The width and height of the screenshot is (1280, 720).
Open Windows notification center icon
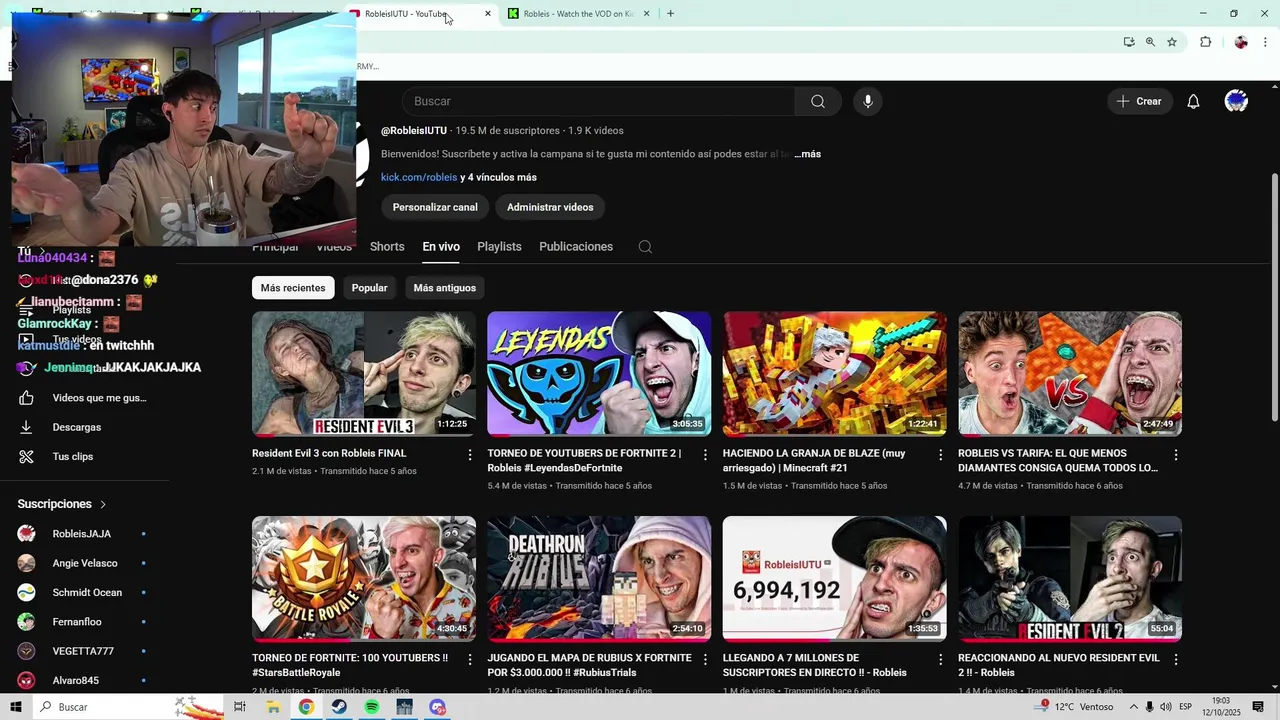point(1258,707)
